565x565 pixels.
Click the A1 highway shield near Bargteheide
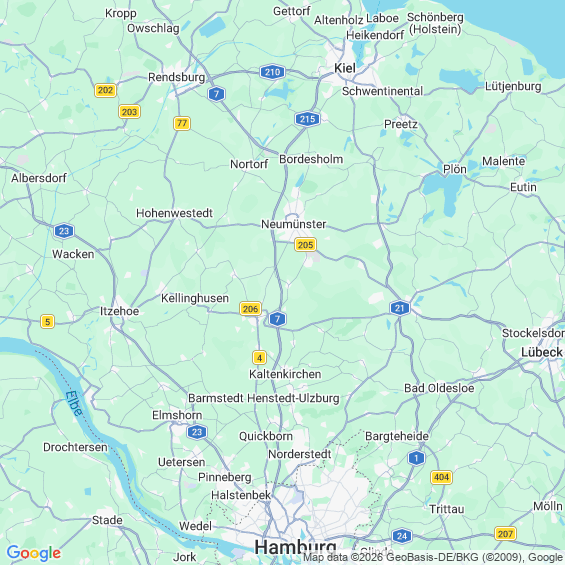coord(417,458)
